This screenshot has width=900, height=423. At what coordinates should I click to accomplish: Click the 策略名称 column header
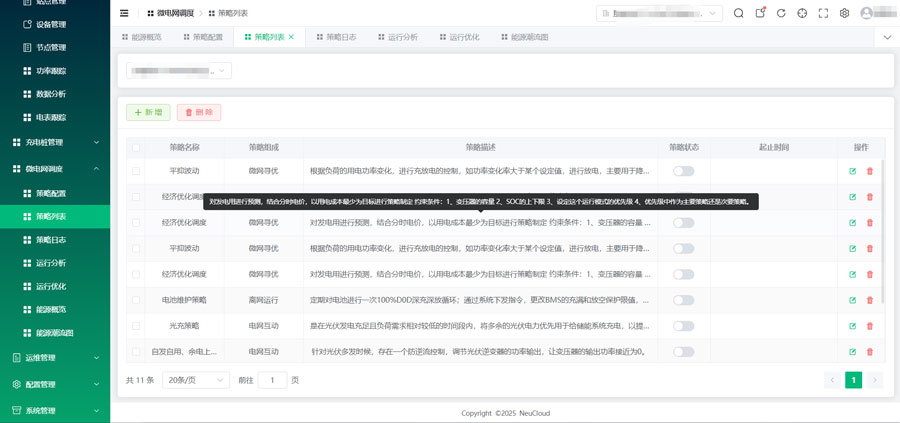pyautogui.click(x=184, y=148)
